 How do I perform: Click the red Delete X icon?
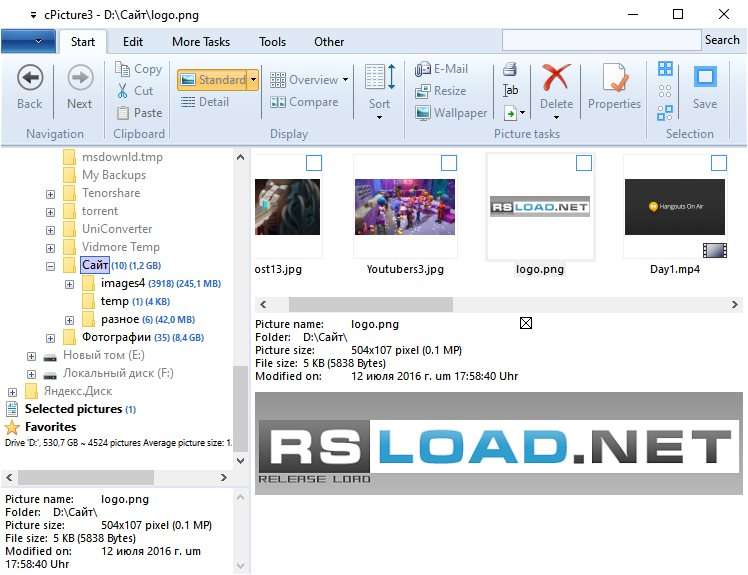(556, 77)
